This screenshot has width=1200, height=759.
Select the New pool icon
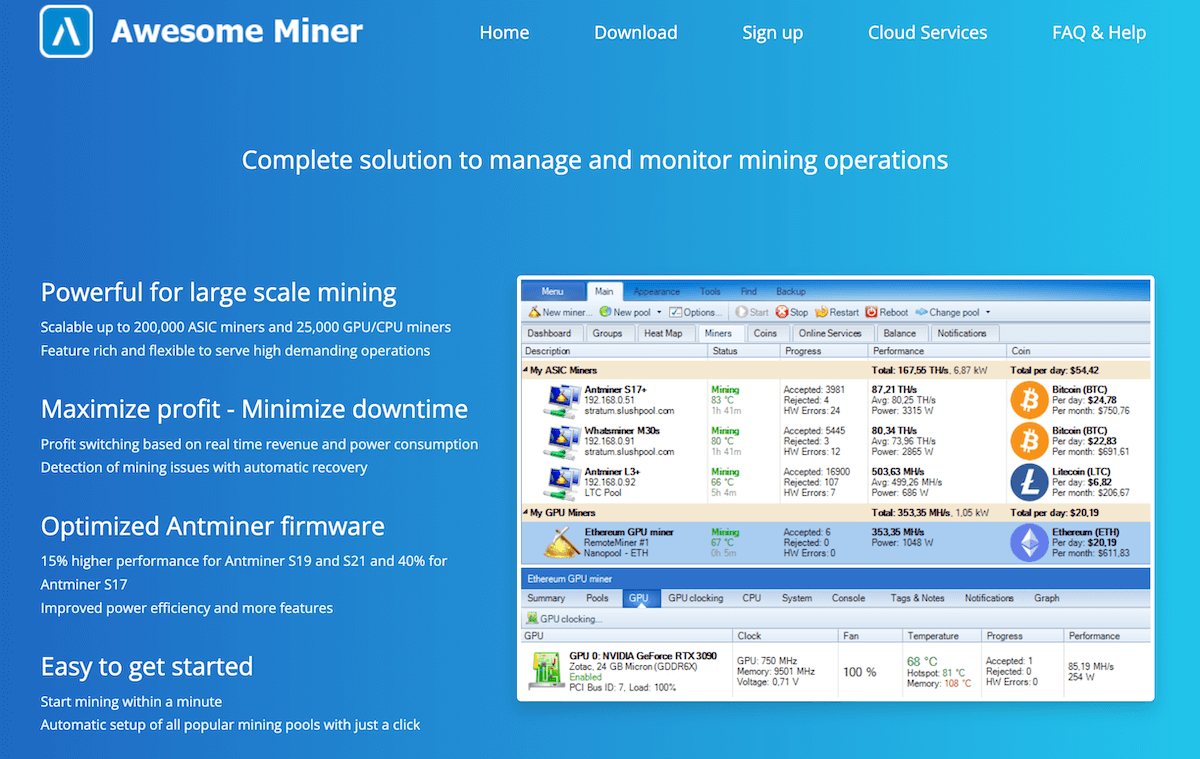(x=604, y=311)
